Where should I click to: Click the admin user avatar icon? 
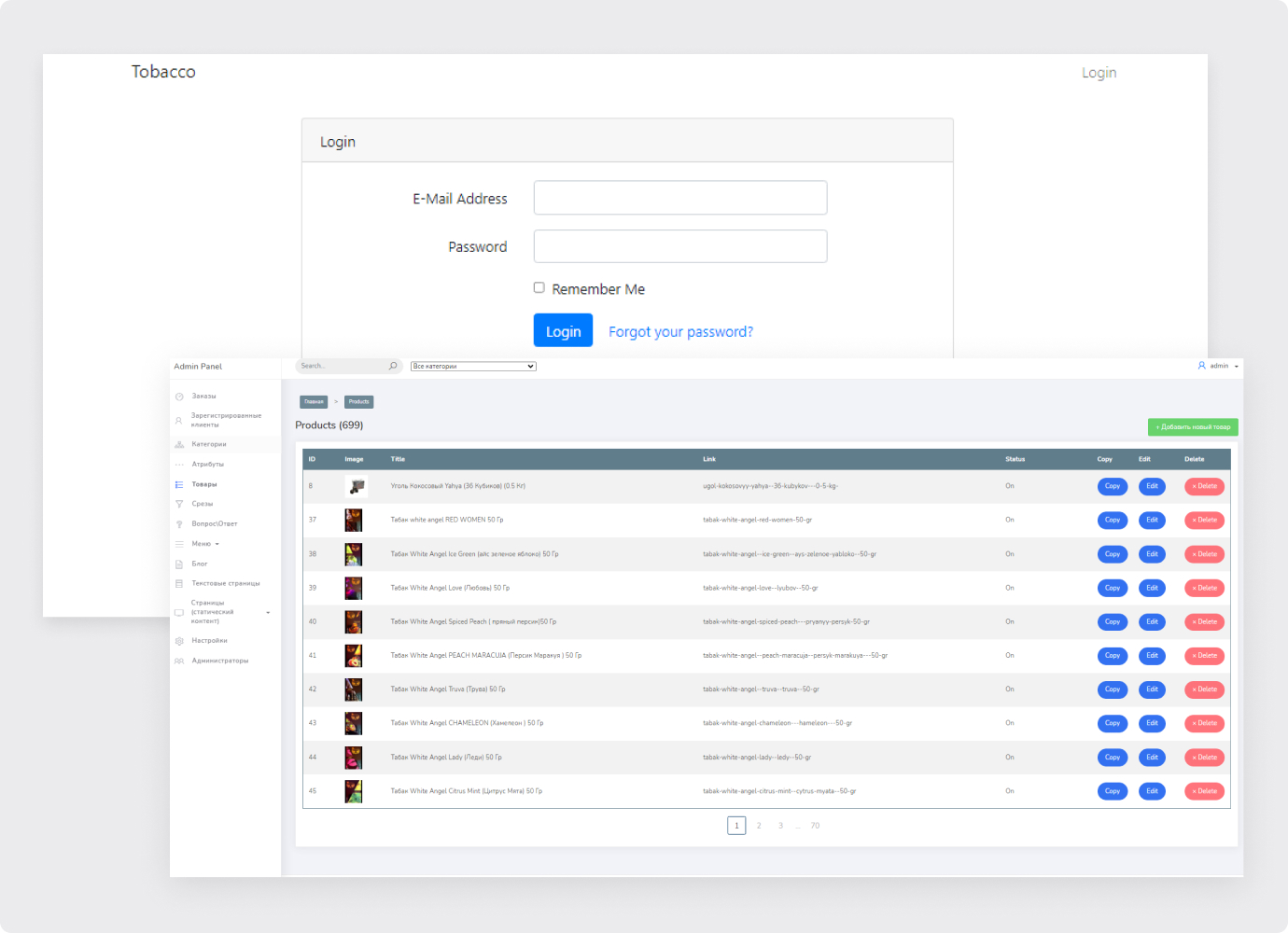coord(1202,366)
